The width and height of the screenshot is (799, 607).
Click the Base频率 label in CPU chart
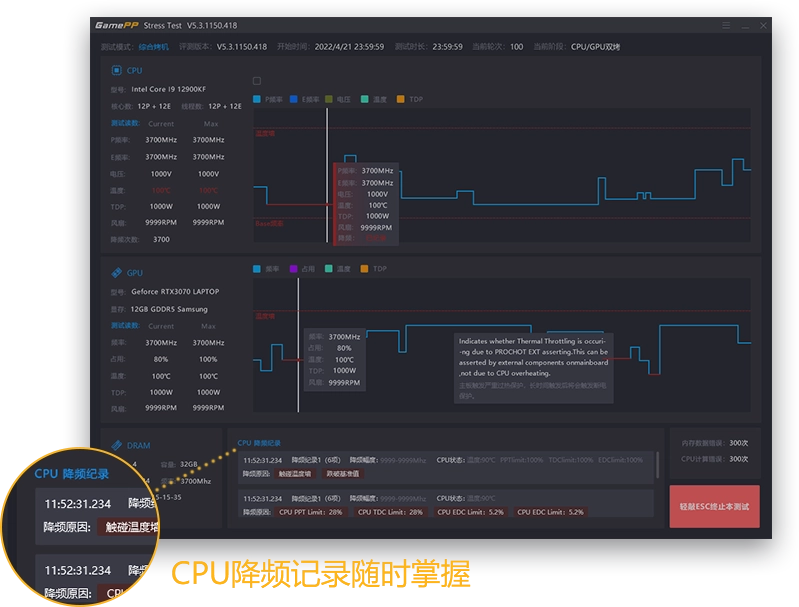click(x=270, y=224)
